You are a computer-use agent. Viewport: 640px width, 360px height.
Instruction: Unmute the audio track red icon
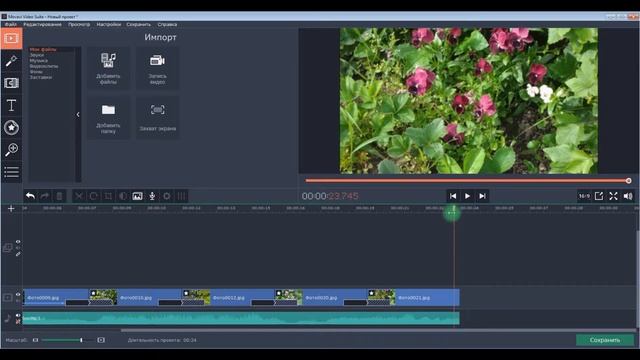click(18, 322)
